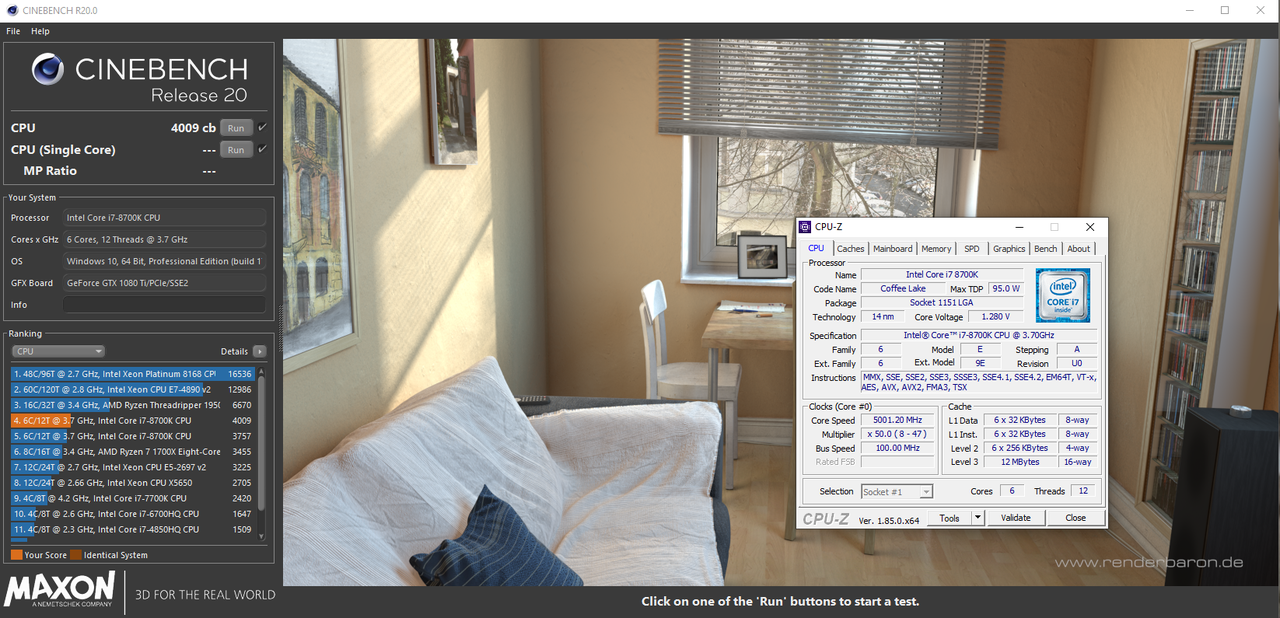Click the Code Name Coffee Lake field

[903, 289]
